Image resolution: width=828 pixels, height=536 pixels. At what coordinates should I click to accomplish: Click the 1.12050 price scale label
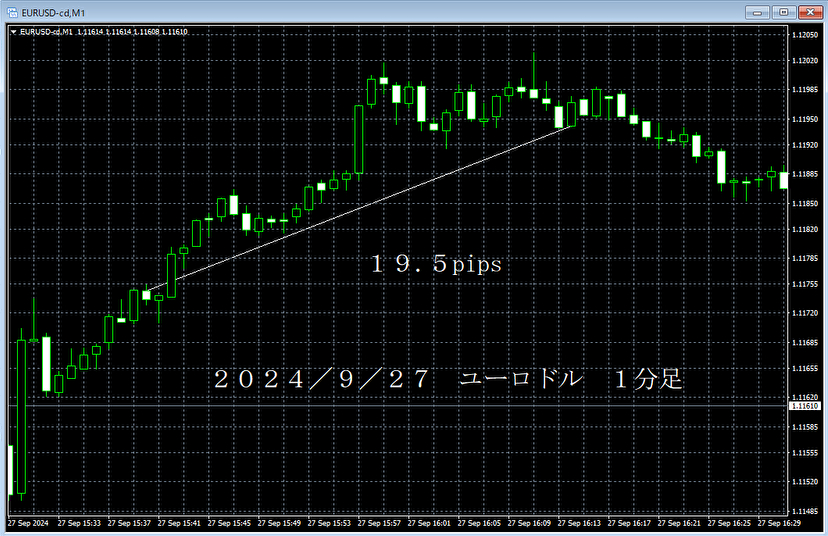point(805,35)
